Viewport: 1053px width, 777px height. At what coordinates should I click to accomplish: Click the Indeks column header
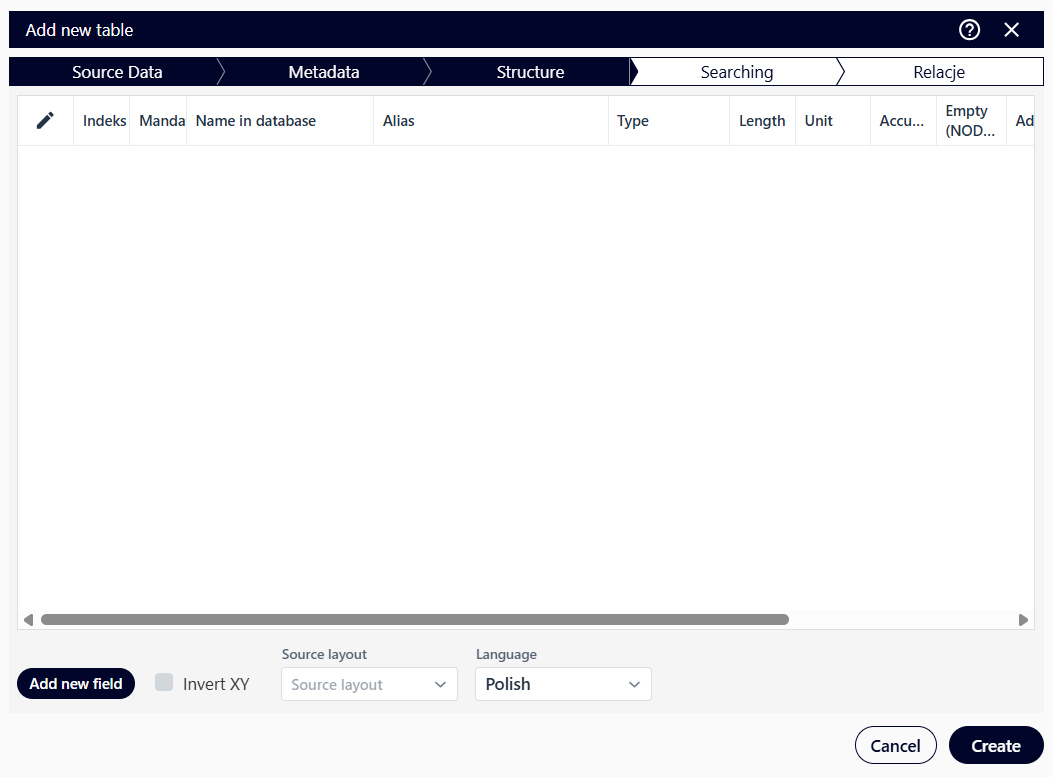tap(103, 120)
